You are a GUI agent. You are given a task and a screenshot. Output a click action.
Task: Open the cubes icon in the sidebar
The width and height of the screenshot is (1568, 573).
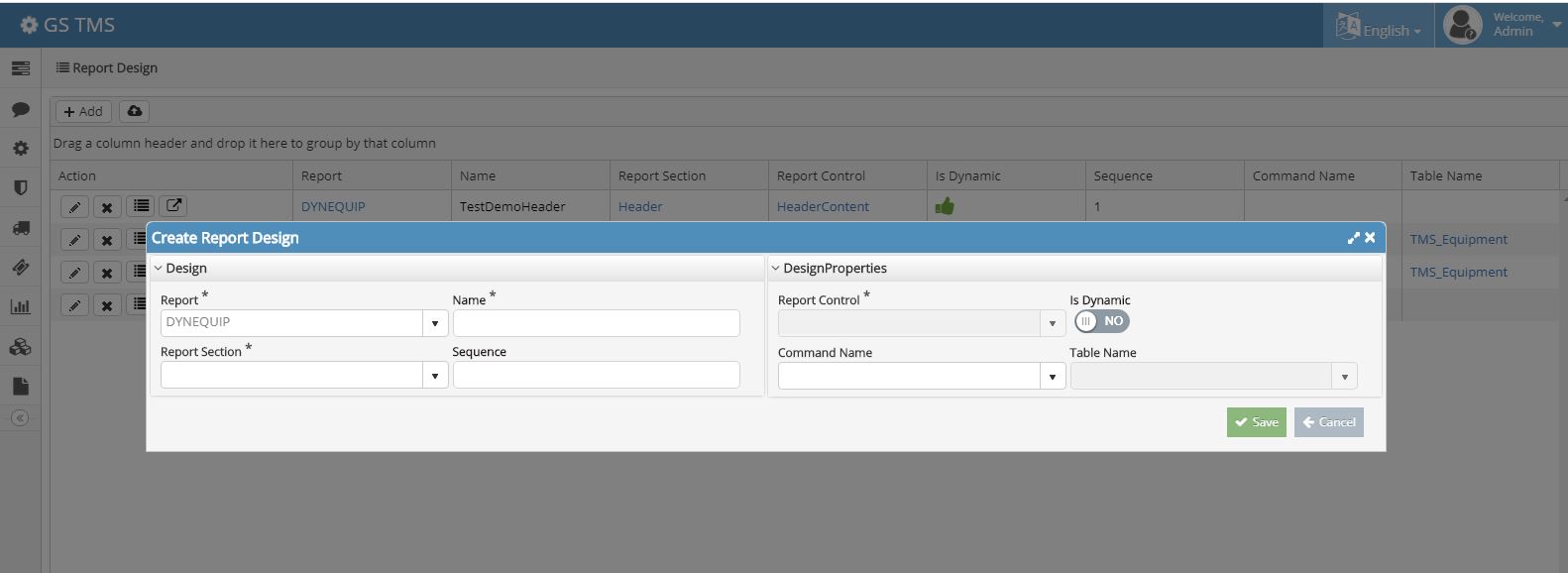point(20,347)
